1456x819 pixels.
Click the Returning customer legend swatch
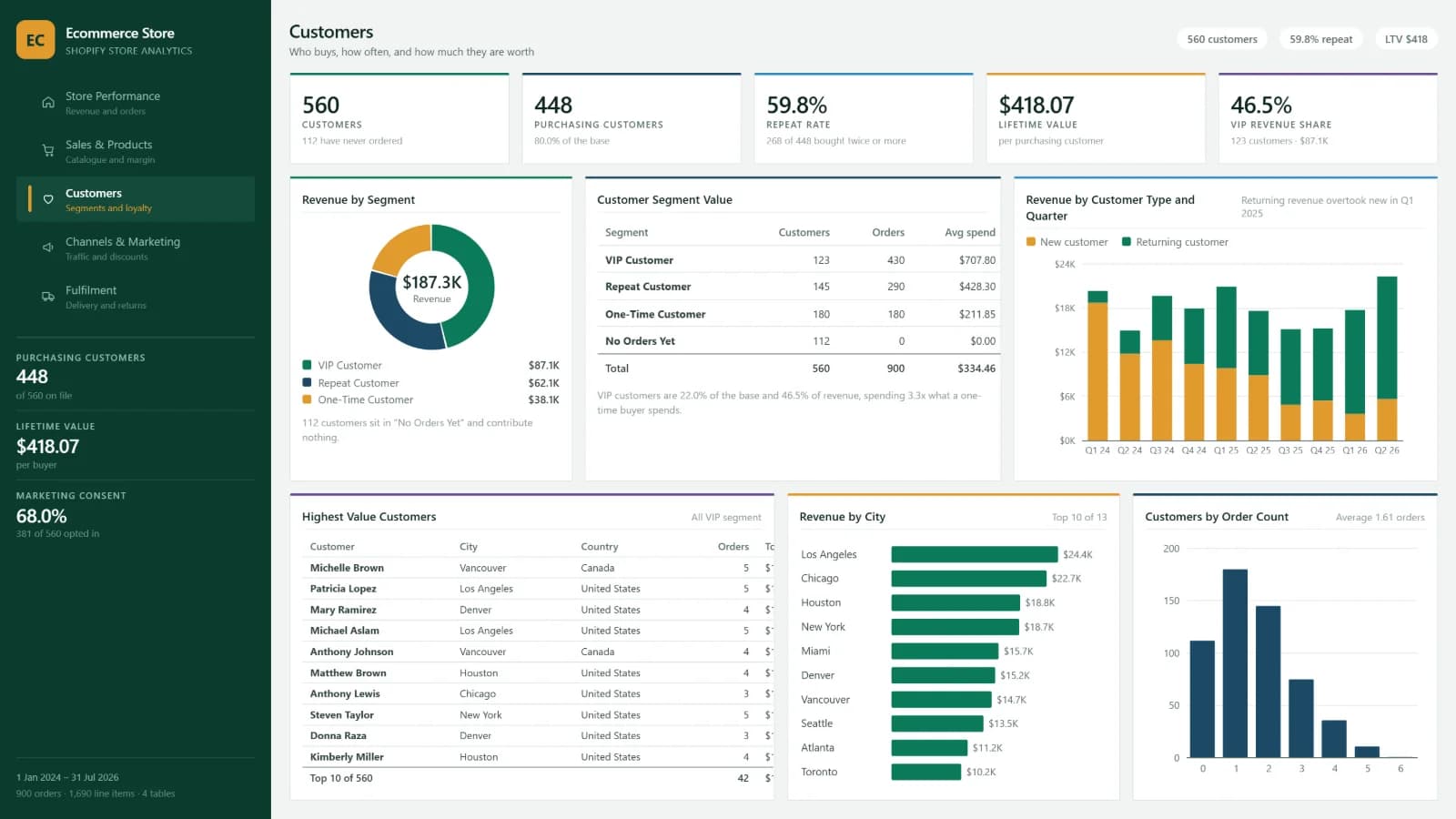coord(1127,242)
